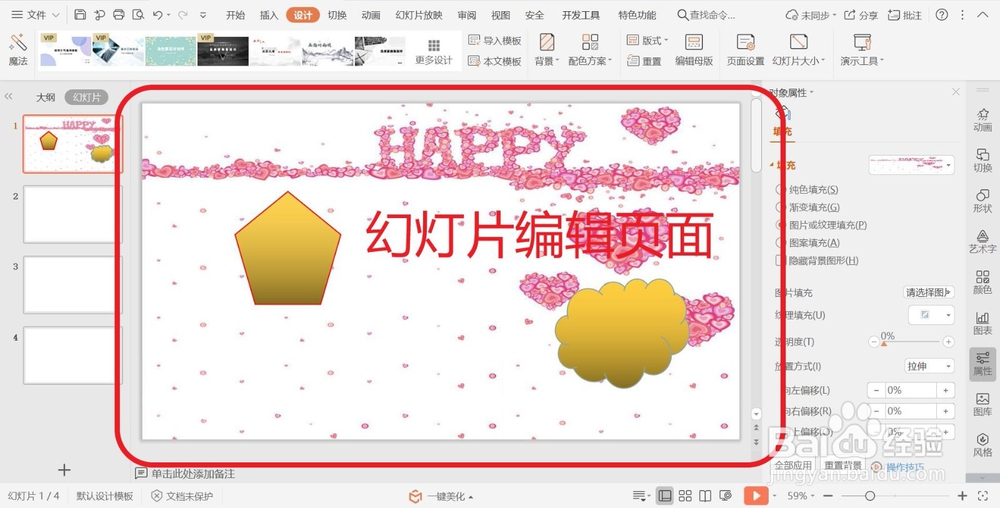Select slide 2 thumbnail

coord(73,214)
